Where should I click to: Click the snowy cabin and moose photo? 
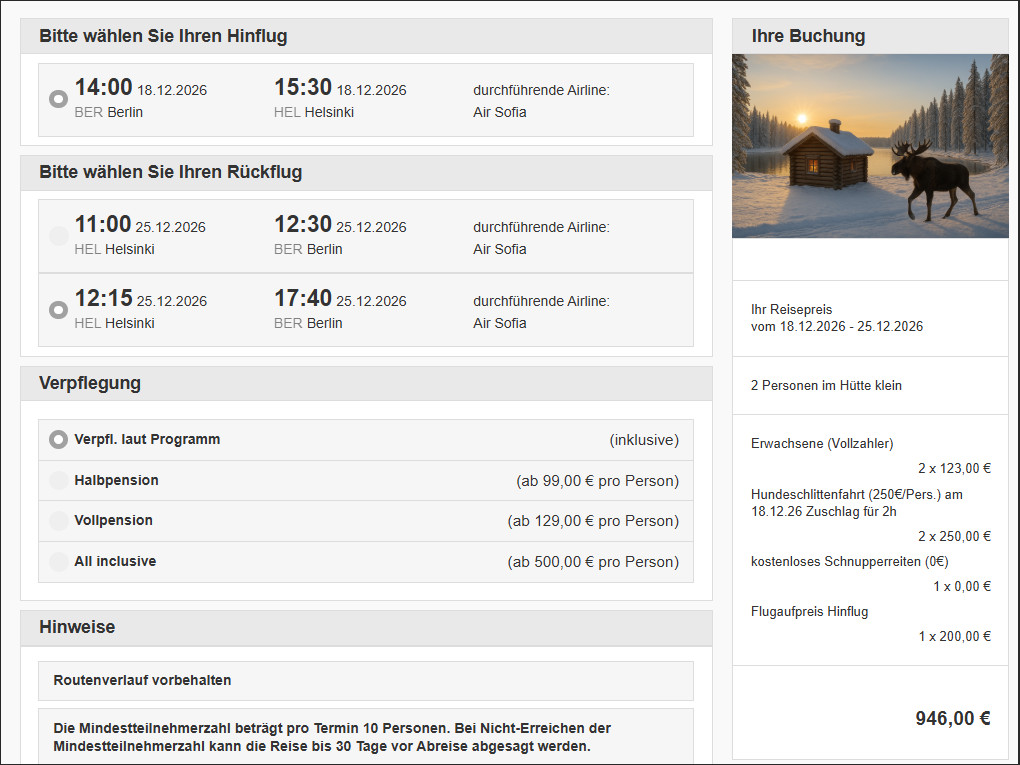(x=870, y=146)
